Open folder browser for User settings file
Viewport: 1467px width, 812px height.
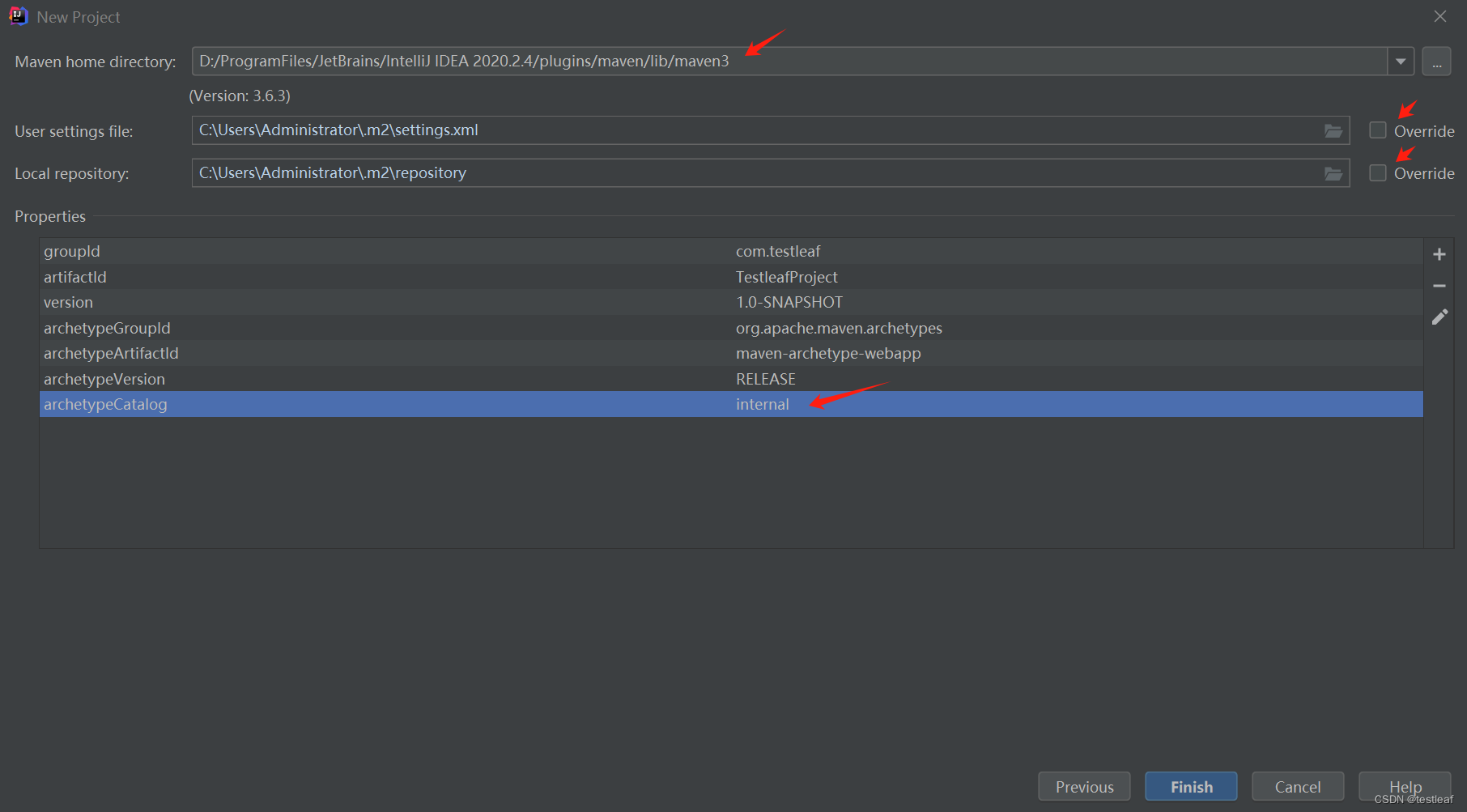[1333, 131]
